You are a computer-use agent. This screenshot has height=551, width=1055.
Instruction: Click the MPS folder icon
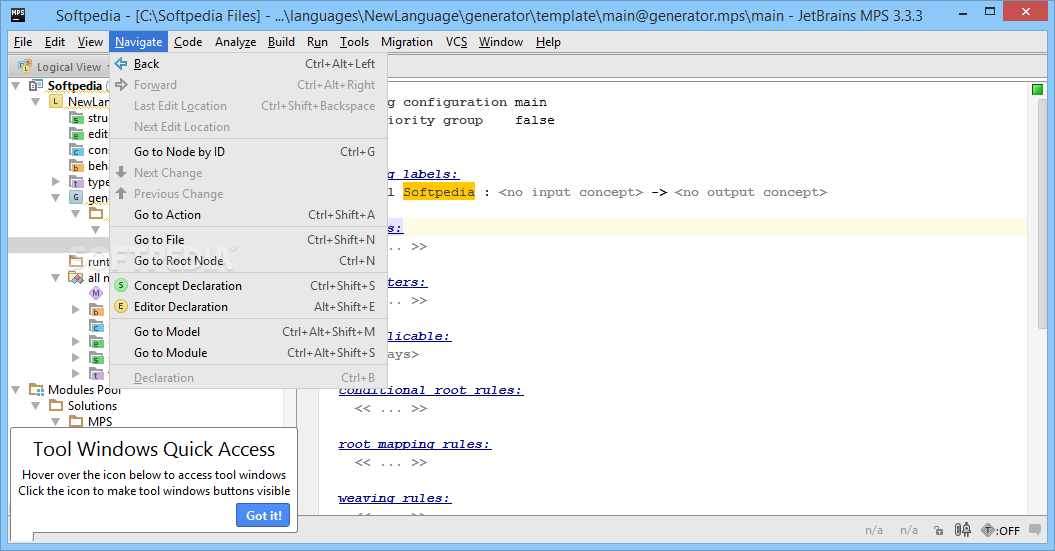coord(77,422)
